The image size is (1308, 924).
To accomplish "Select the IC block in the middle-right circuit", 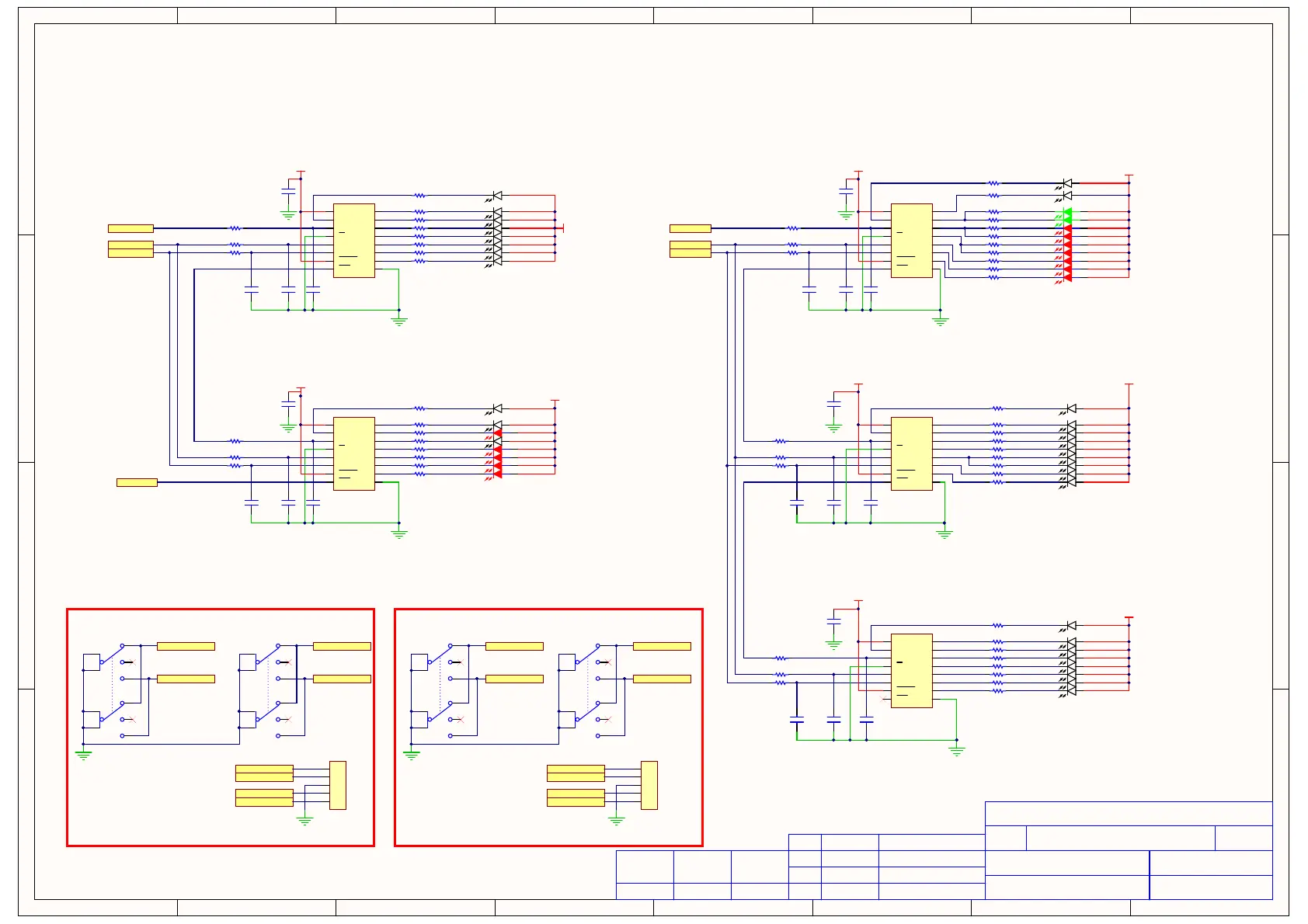I will tap(912, 453).
